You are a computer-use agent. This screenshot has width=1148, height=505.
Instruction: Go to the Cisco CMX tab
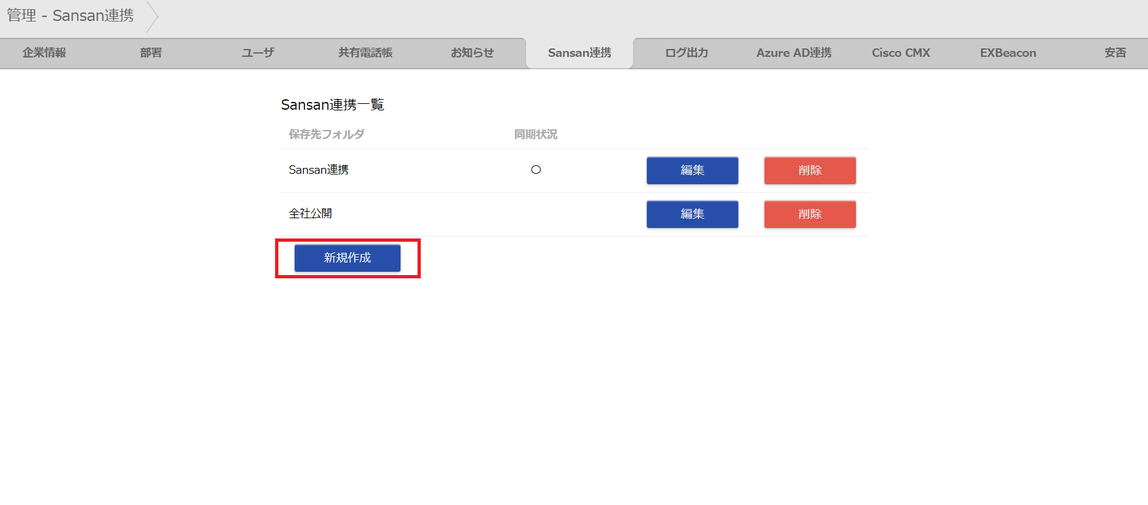(901, 53)
